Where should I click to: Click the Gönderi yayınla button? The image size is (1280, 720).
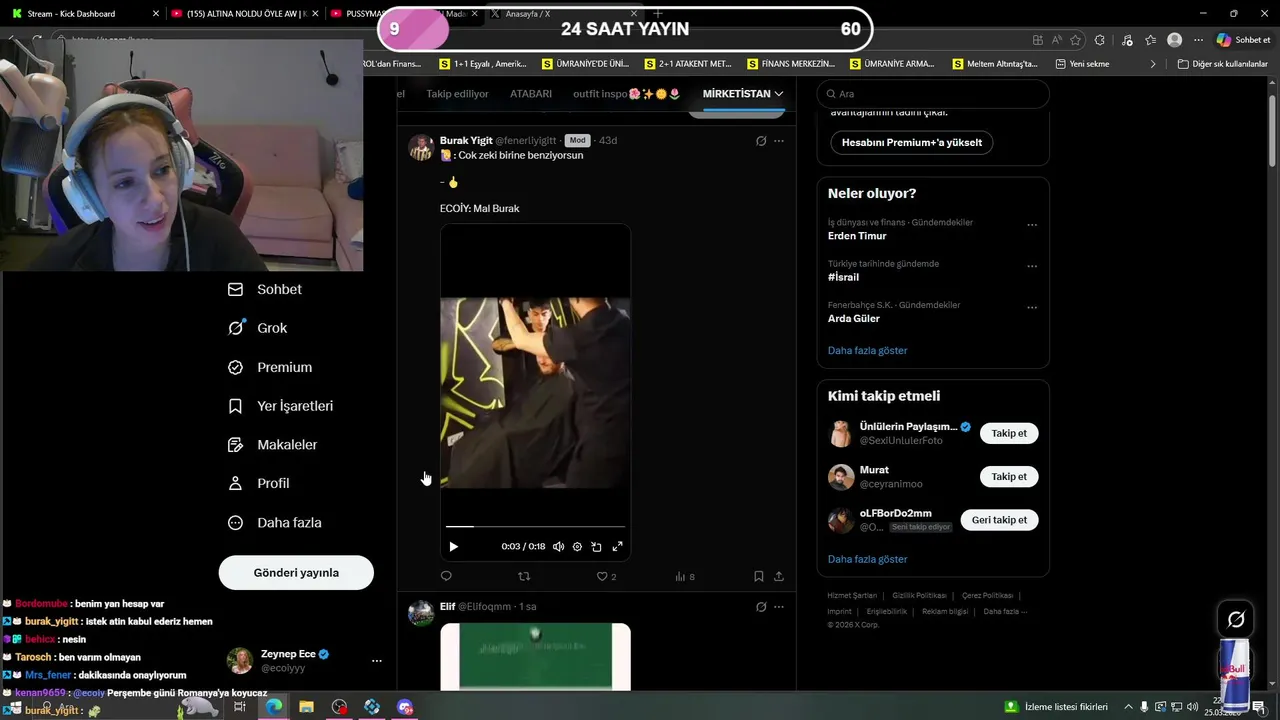tap(296, 573)
